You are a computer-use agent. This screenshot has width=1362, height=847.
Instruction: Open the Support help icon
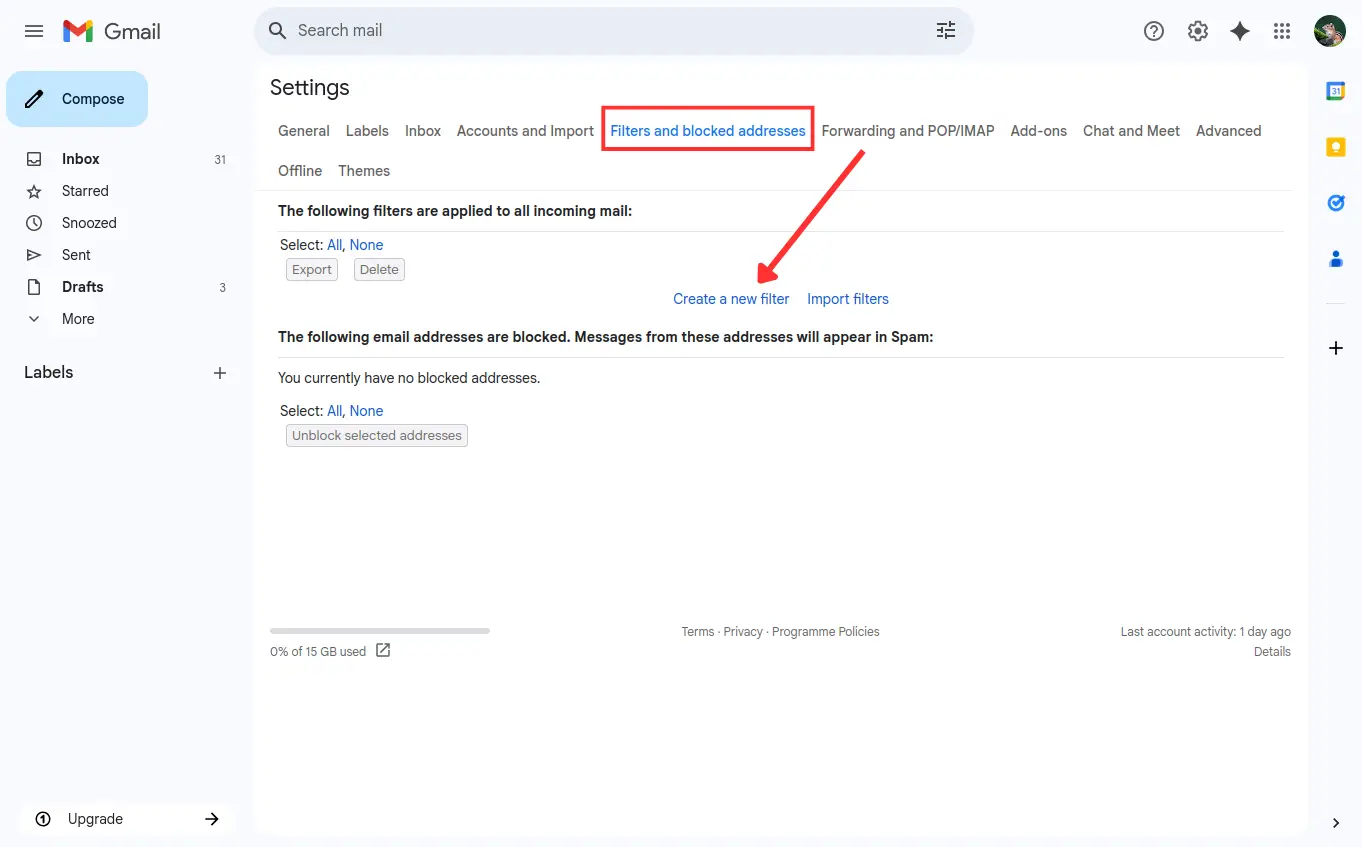1153,31
